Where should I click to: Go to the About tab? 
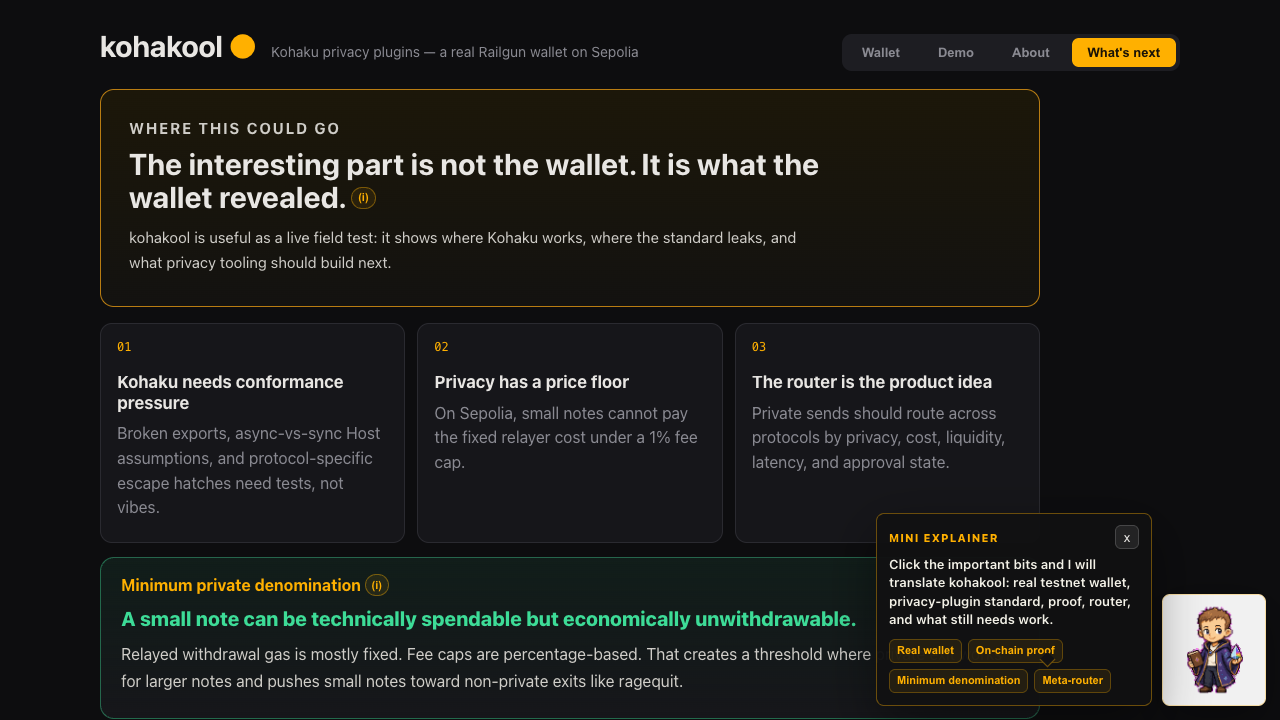(1031, 53)
